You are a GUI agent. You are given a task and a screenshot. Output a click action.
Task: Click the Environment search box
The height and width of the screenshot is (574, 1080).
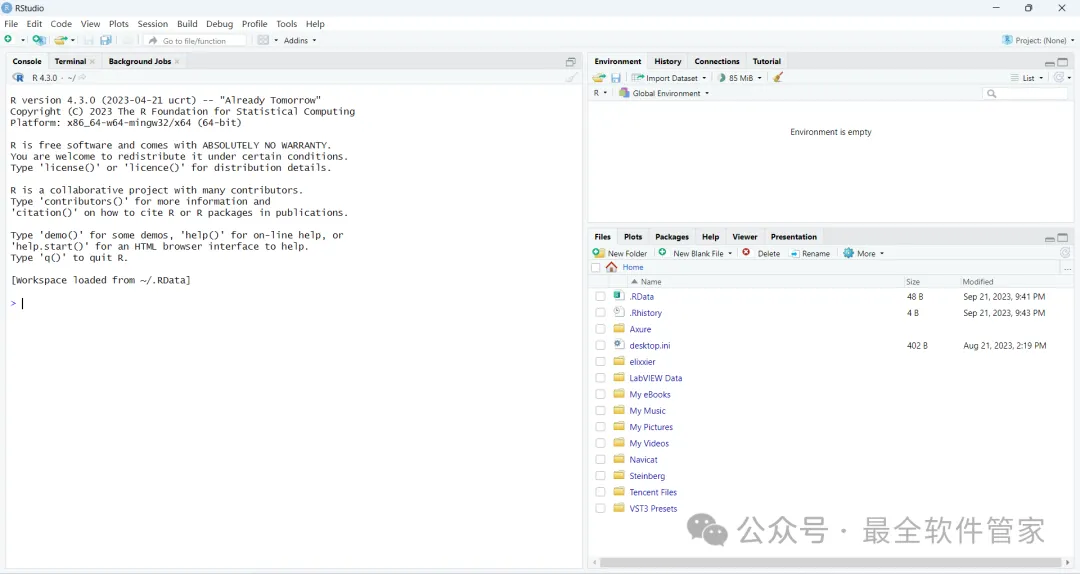[x=1024, y=93]
